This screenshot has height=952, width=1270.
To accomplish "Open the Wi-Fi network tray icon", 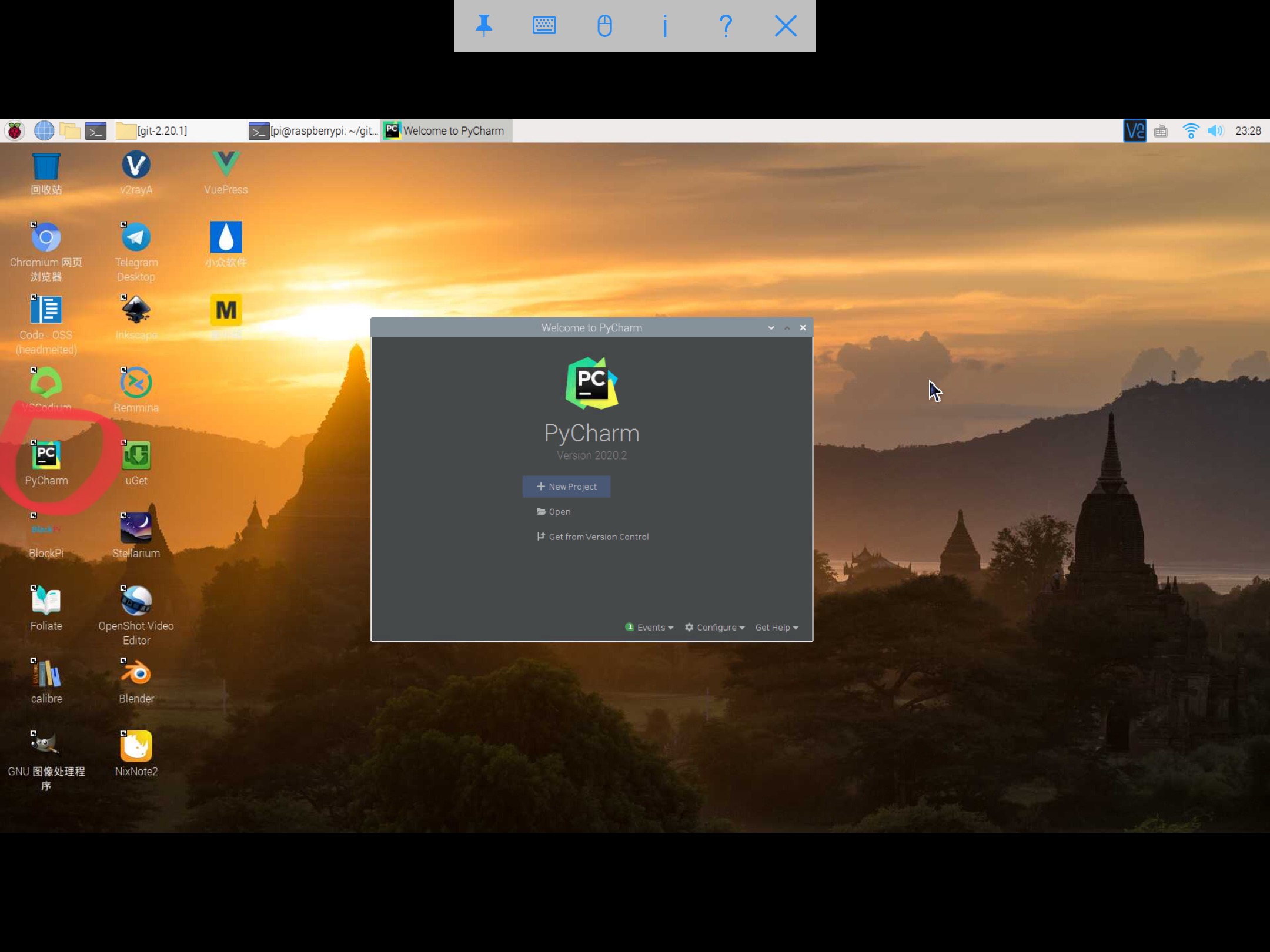I will [1191, 130].
